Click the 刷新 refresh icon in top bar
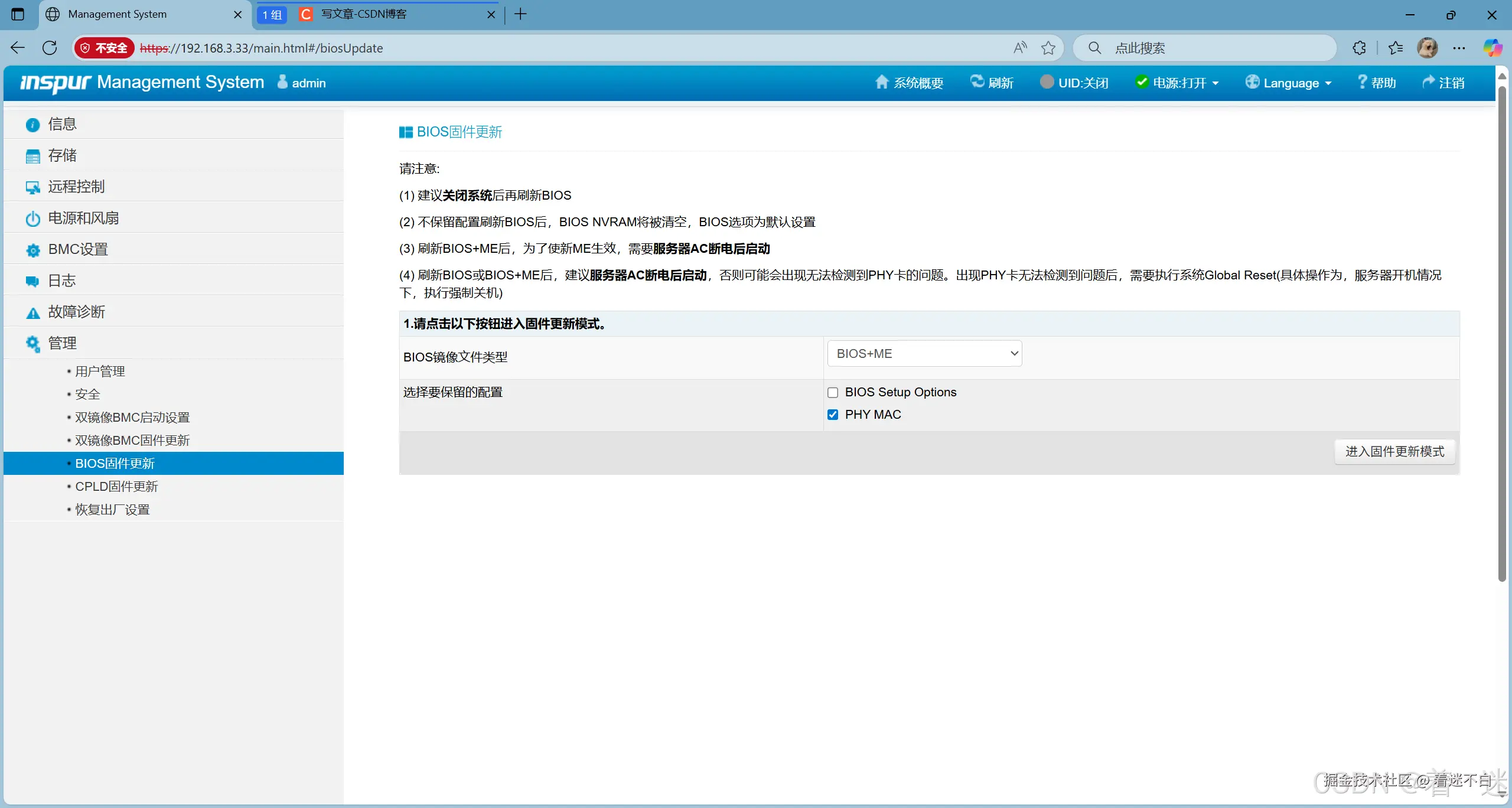 pyautogui.click(x=992, y=83)
